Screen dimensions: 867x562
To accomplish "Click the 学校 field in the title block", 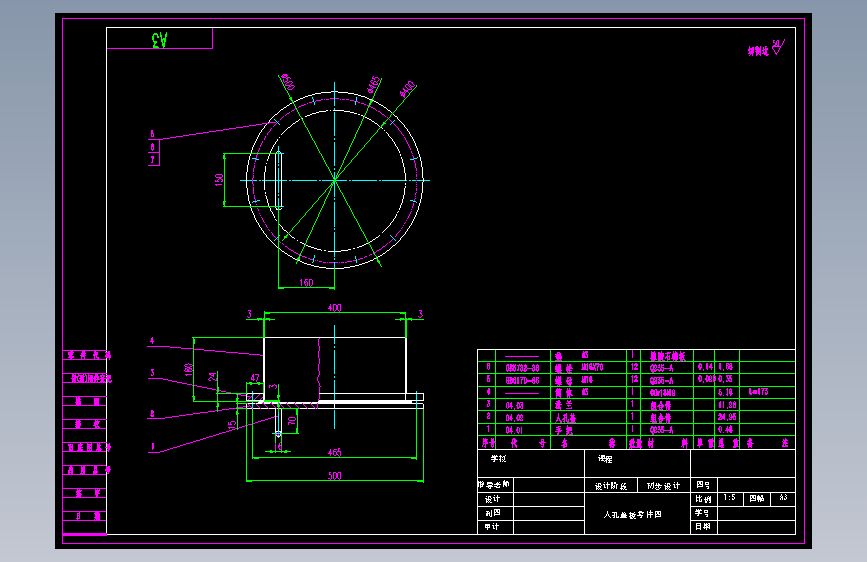I will click(x=498, y=459).
